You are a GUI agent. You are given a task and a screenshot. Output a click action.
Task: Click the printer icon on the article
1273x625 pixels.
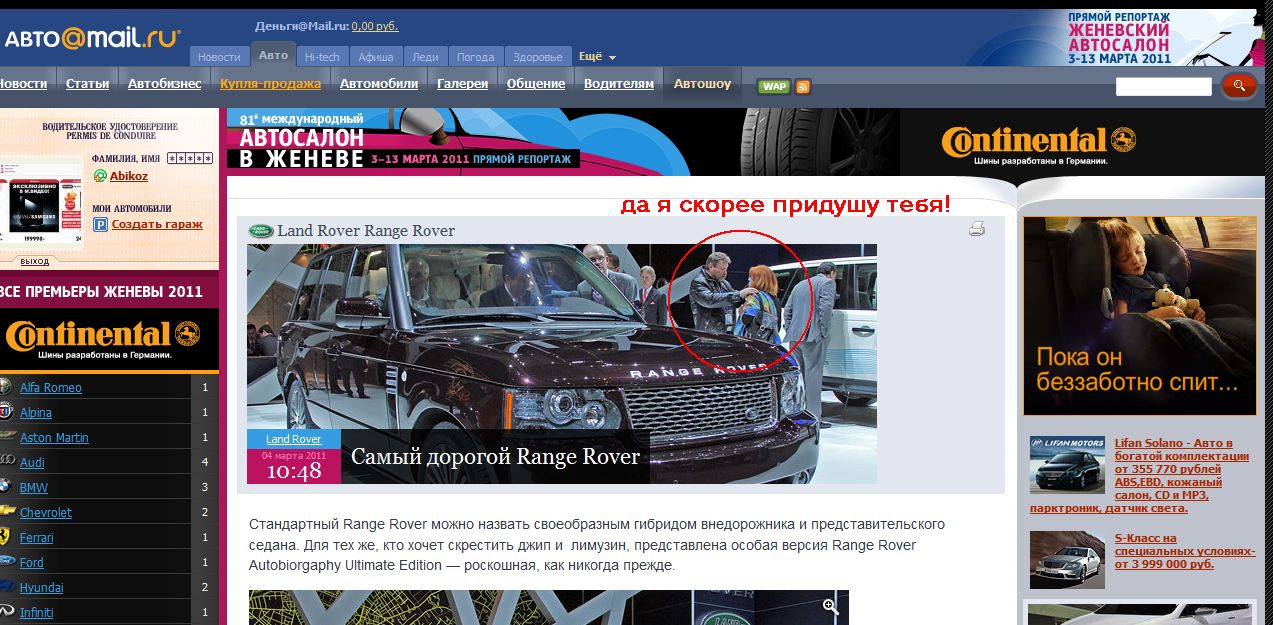point(976,229)
